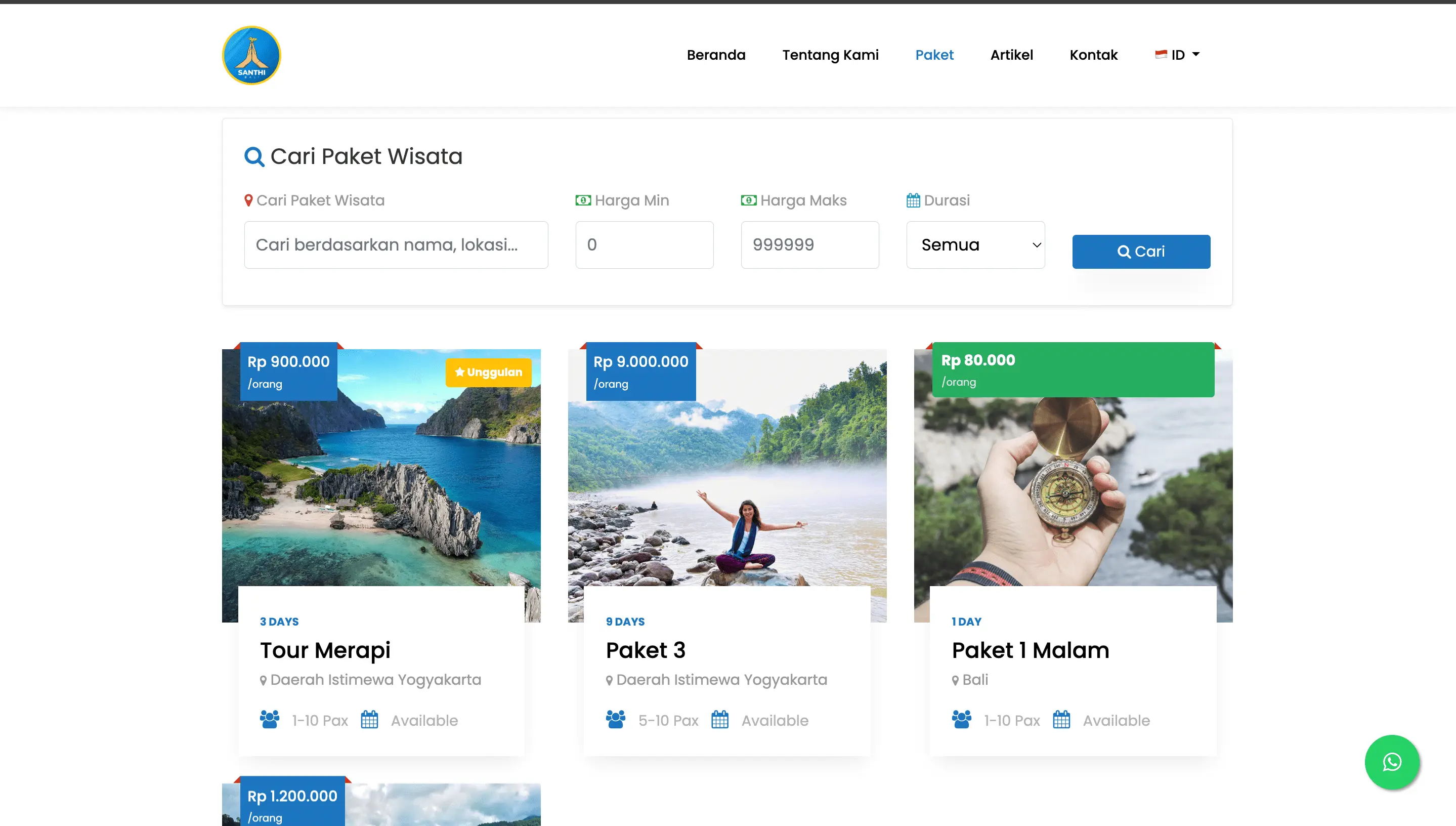Screen dimensions: 1456x826
Task: Open the Tour Merapi package title
Action: [325, 650]
